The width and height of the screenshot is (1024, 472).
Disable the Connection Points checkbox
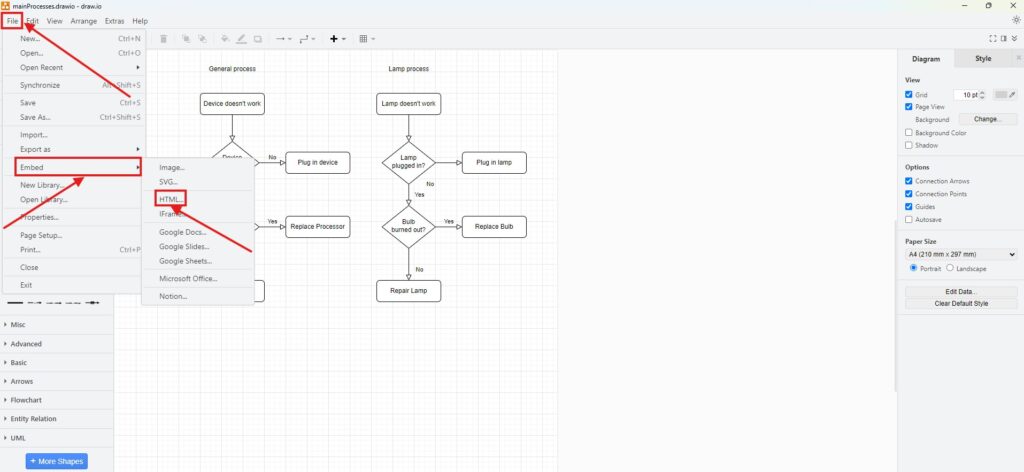point(908,194)
